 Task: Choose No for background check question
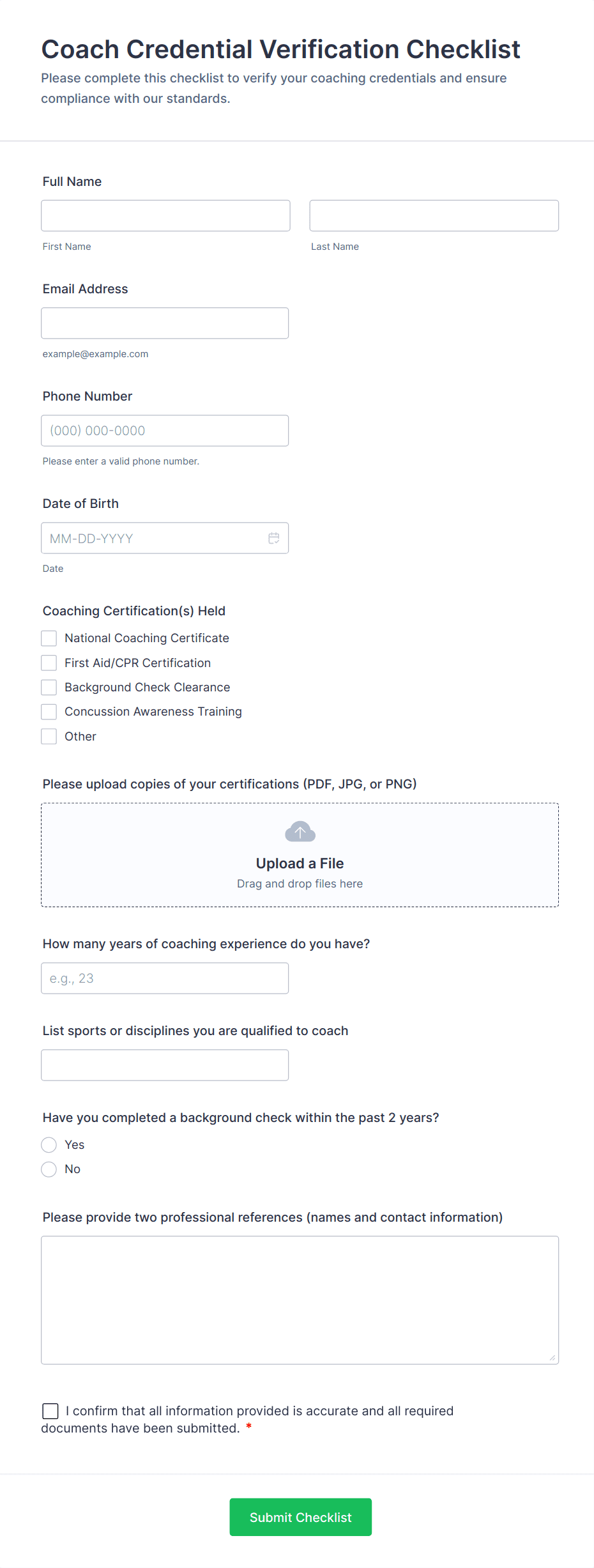(49, 1169)
